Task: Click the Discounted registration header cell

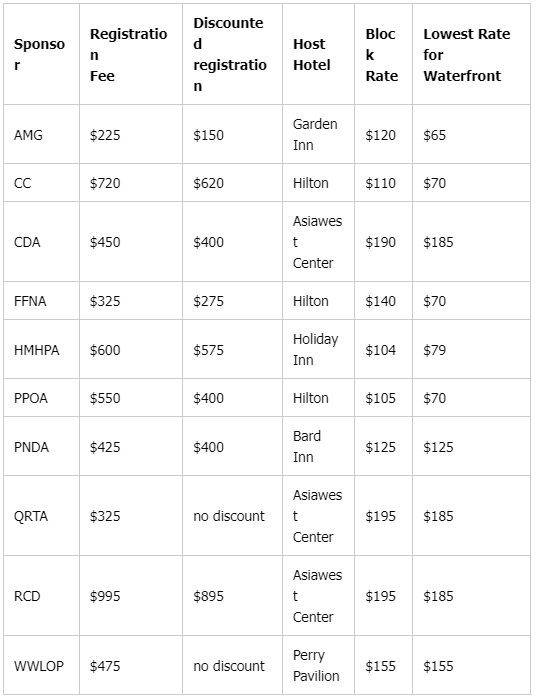Action: [232, 54]
